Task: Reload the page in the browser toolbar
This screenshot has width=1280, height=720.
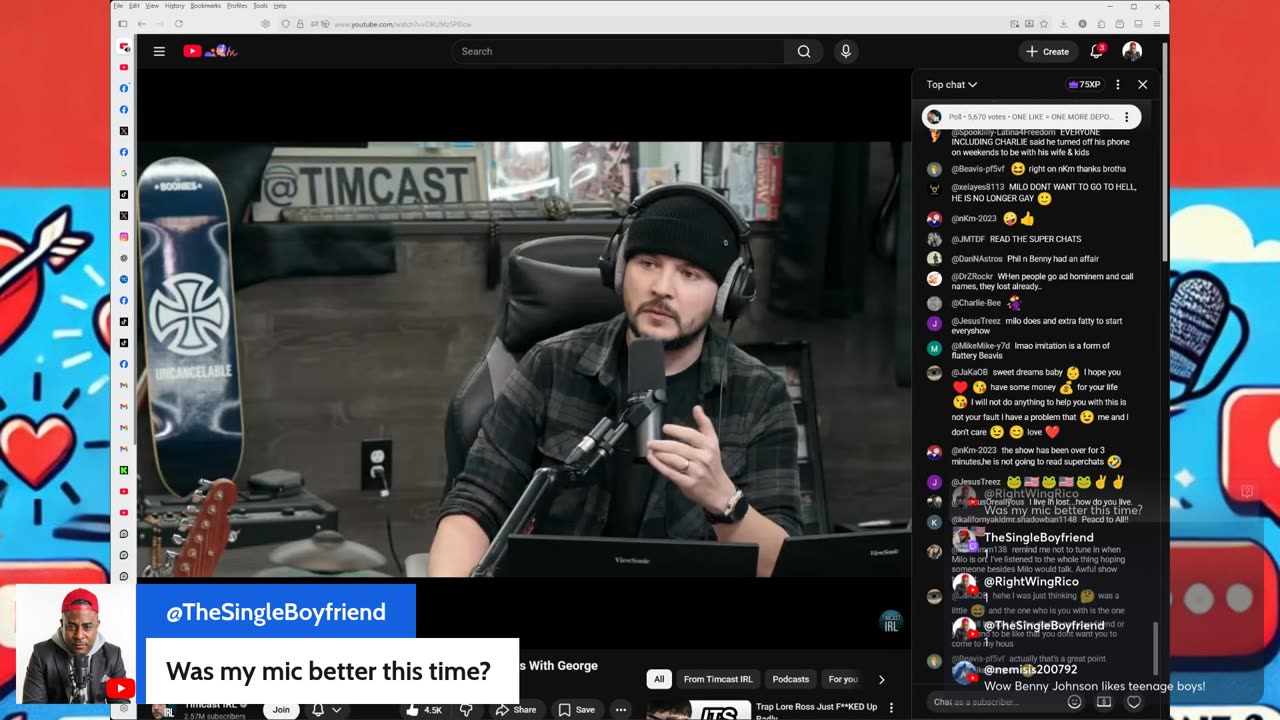Action: (x=179, y=23)
